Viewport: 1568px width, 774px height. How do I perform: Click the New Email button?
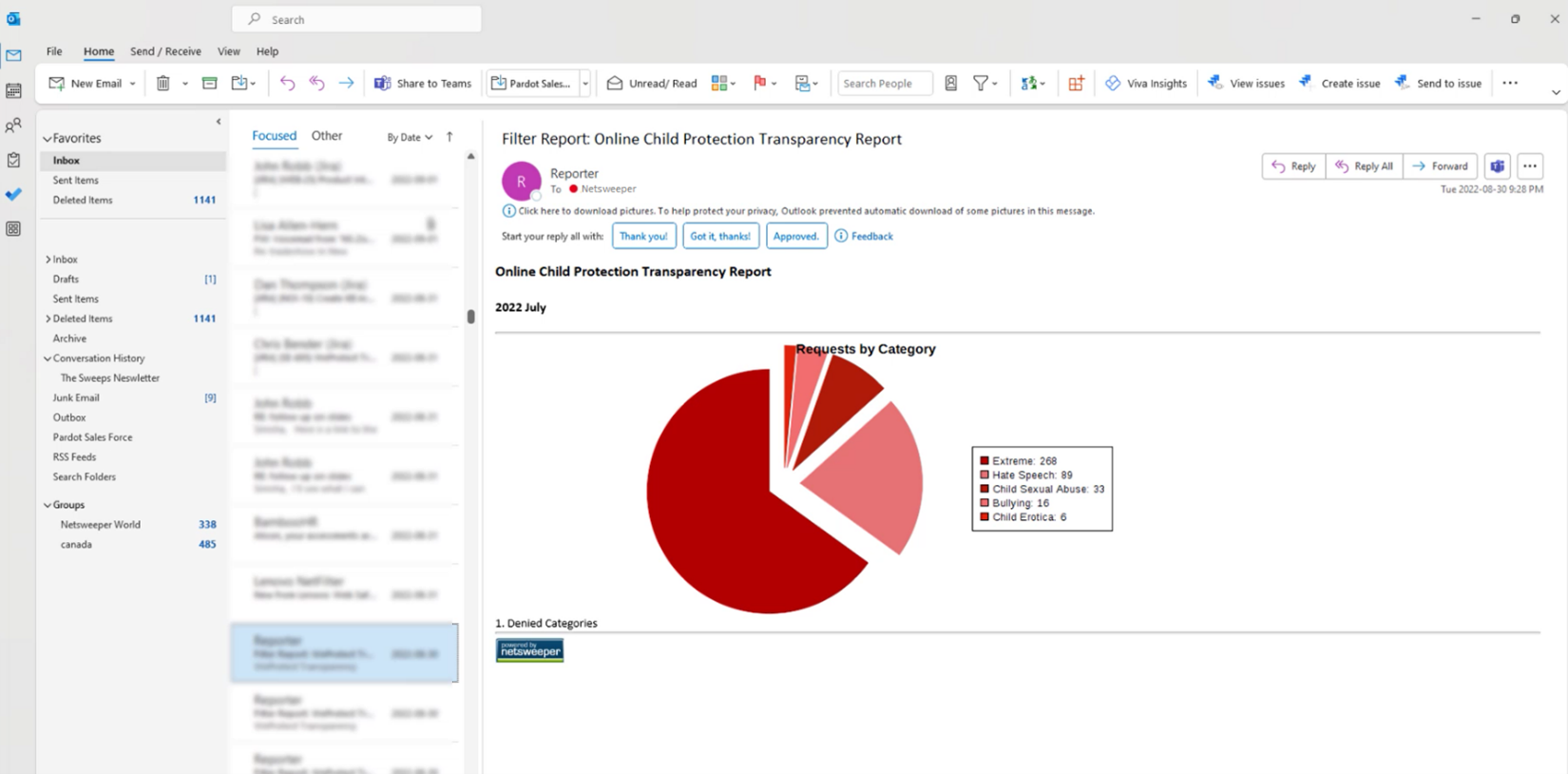click(86, 84)
